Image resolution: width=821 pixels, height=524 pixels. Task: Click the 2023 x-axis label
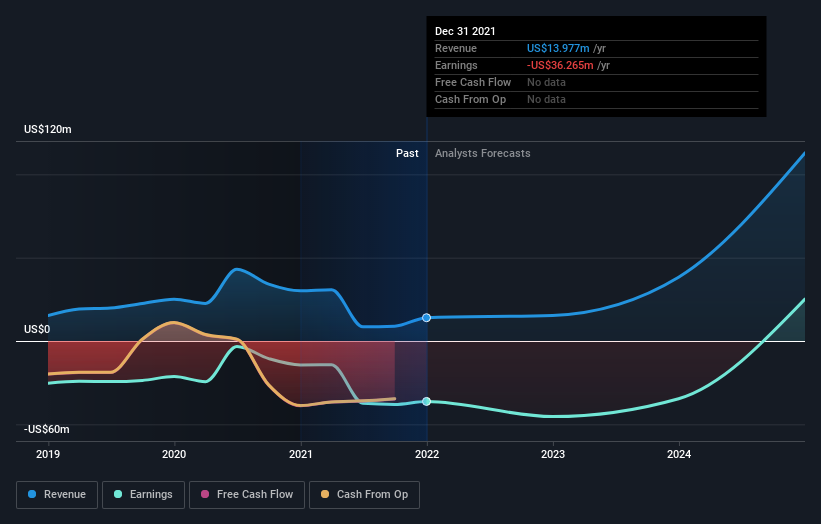coord(553,454)
